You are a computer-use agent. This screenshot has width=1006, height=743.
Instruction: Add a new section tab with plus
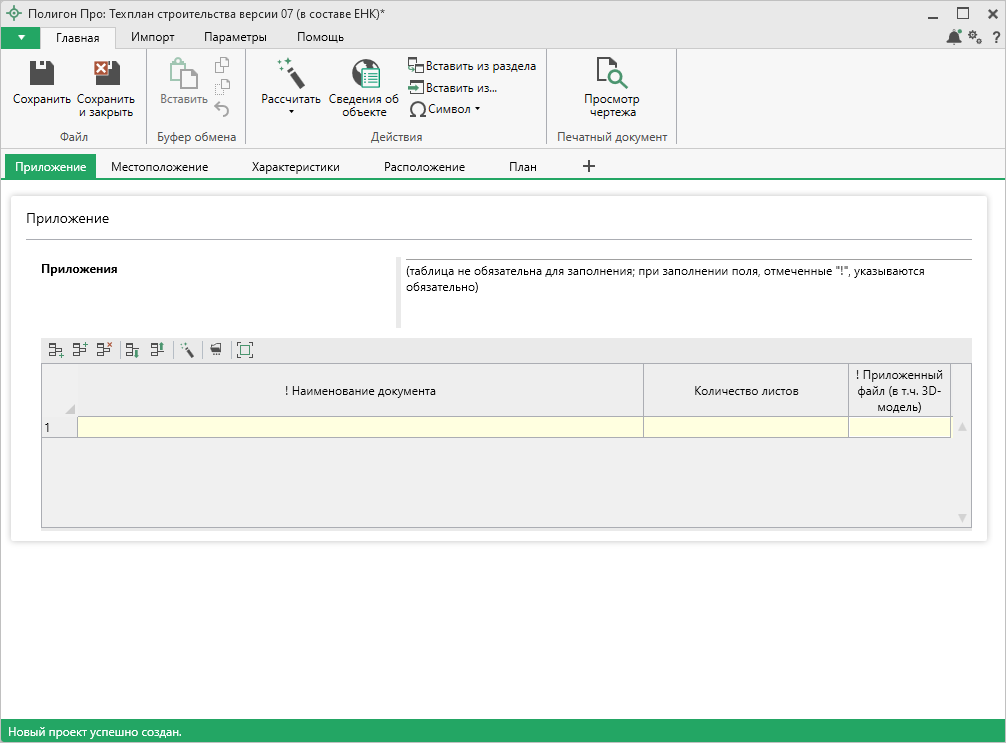[588, 166]
